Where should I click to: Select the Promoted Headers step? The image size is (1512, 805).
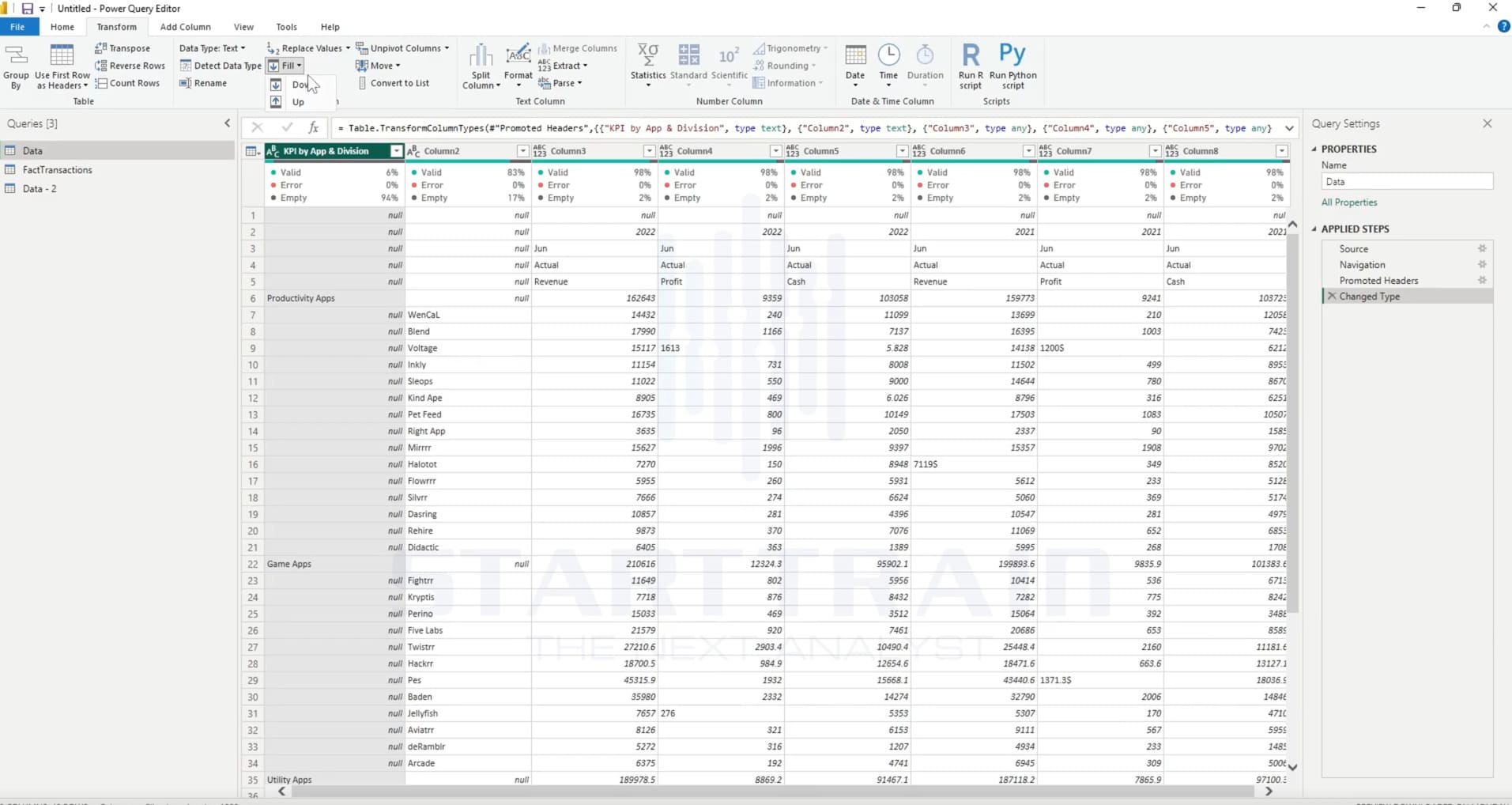[x=1378, y=281]
